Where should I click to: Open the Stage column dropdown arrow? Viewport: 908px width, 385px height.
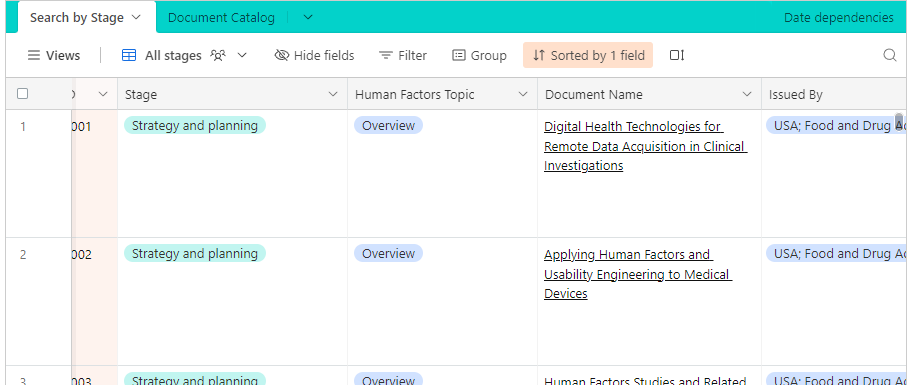(333, 94)
